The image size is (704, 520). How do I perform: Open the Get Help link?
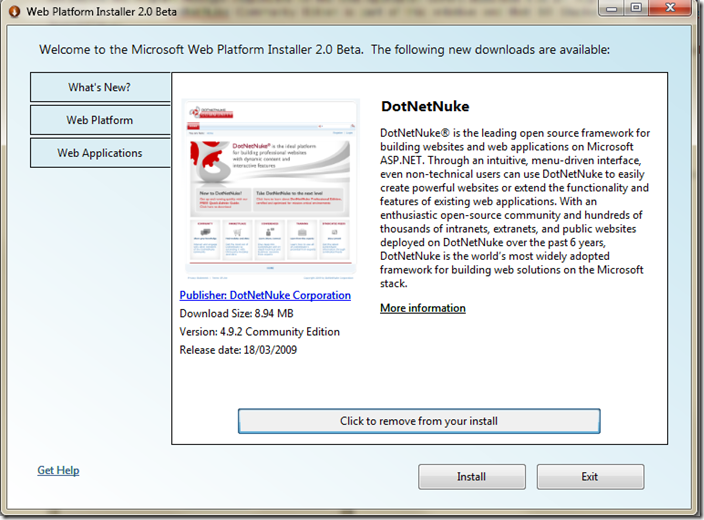coord(58,470)
